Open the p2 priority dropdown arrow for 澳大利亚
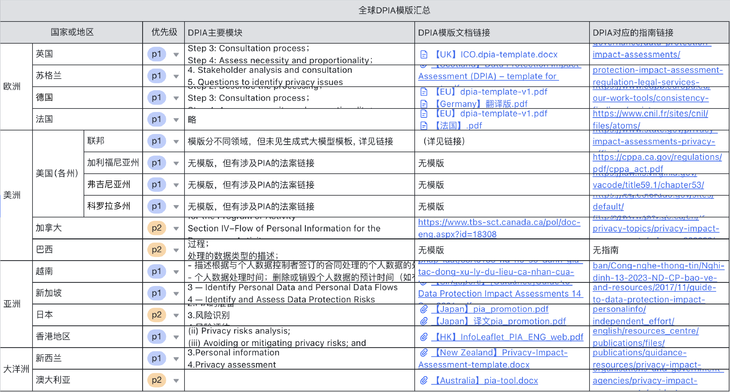730x392 pixels. click(x=176, y=380)
